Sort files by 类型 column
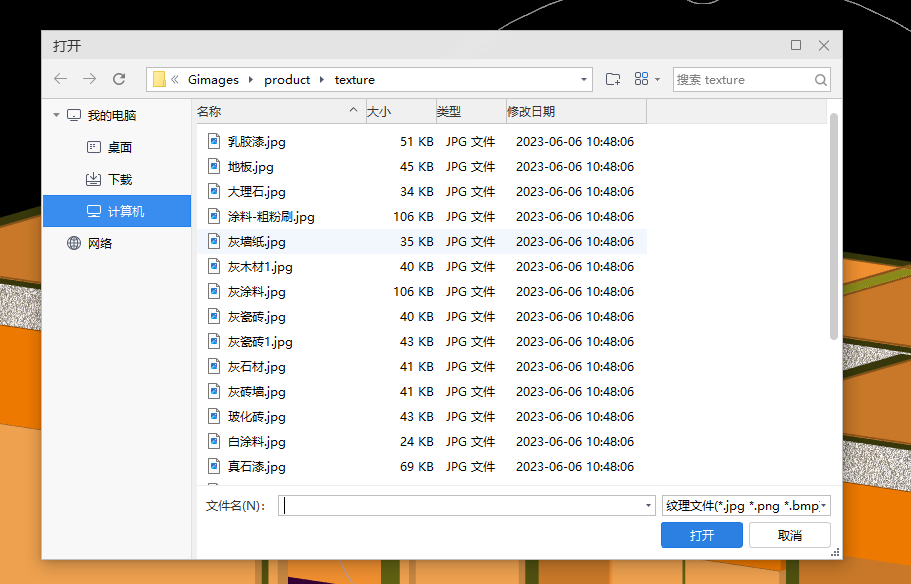Screen dimensions: 911x584 tap(471, 111)
